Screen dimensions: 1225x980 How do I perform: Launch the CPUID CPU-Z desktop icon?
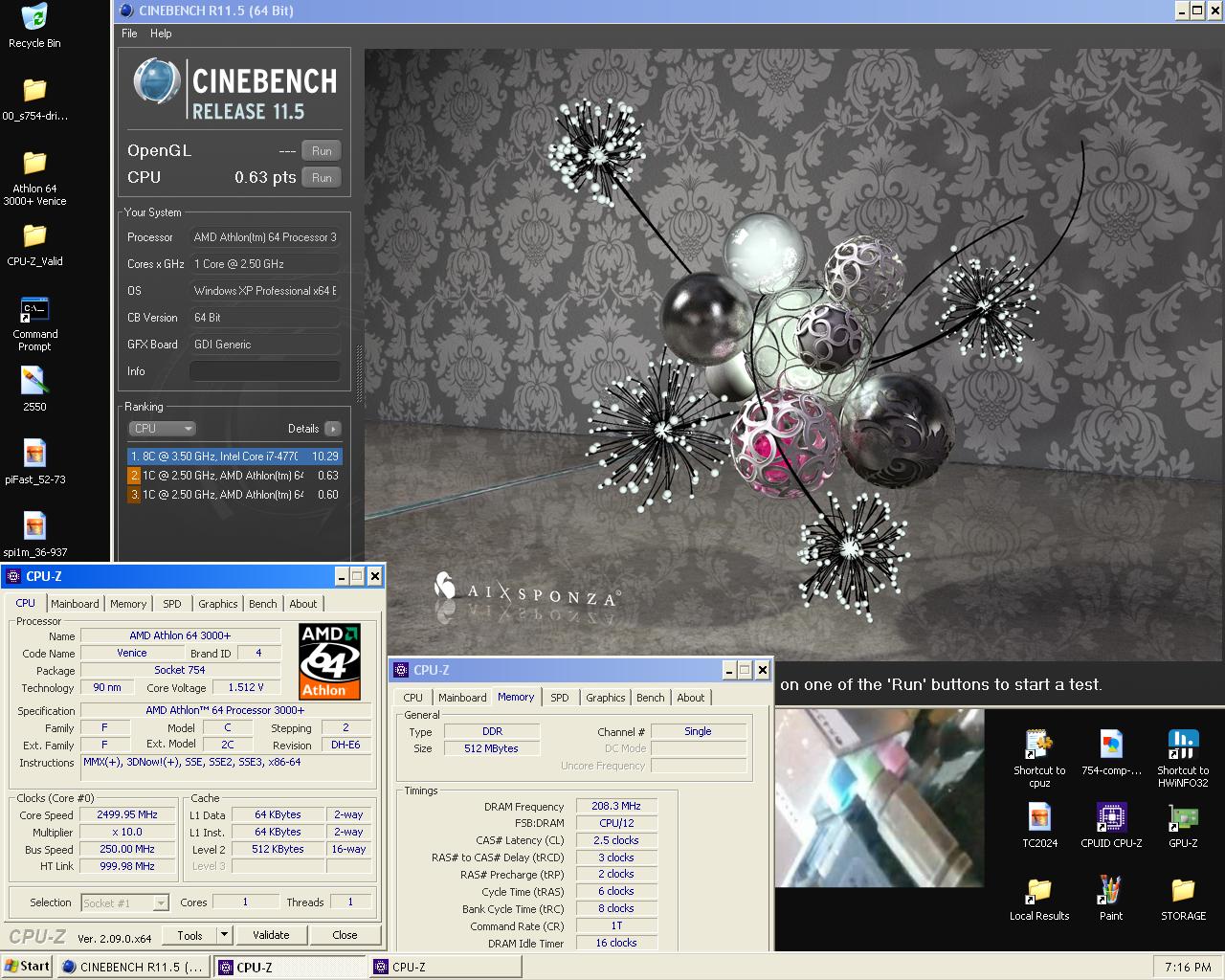1111,817
